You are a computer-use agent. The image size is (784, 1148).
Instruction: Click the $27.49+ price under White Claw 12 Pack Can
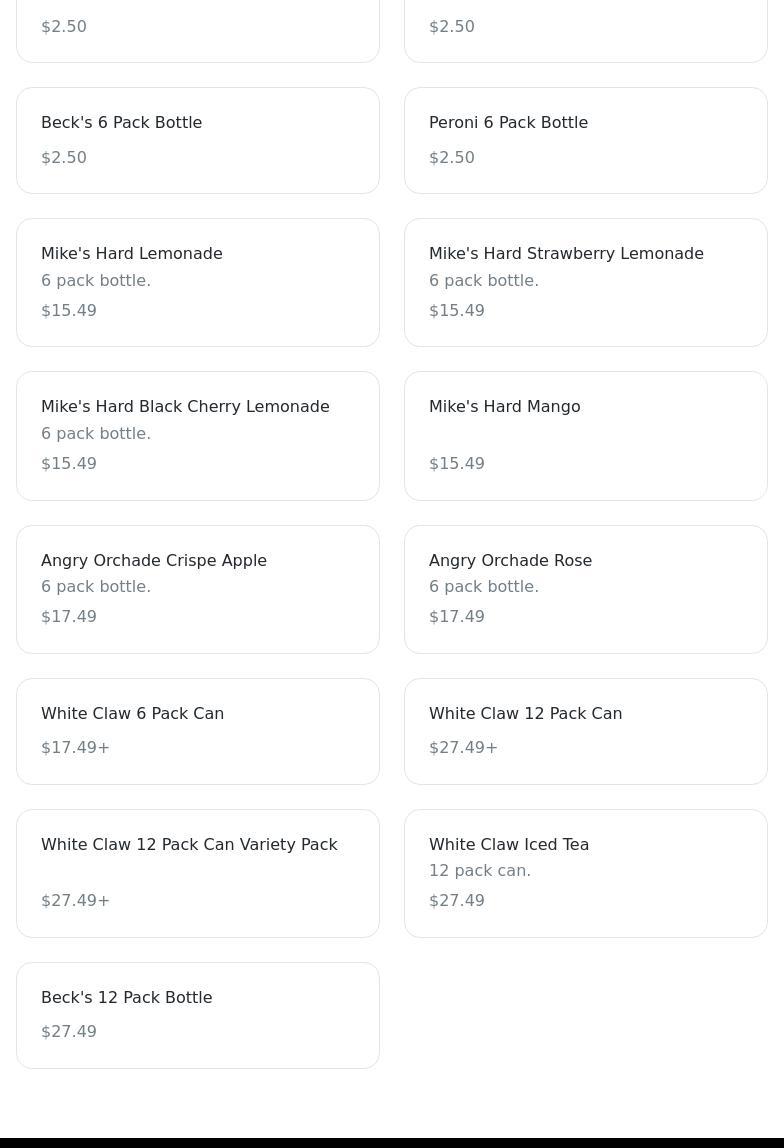[x=463, y=748]
